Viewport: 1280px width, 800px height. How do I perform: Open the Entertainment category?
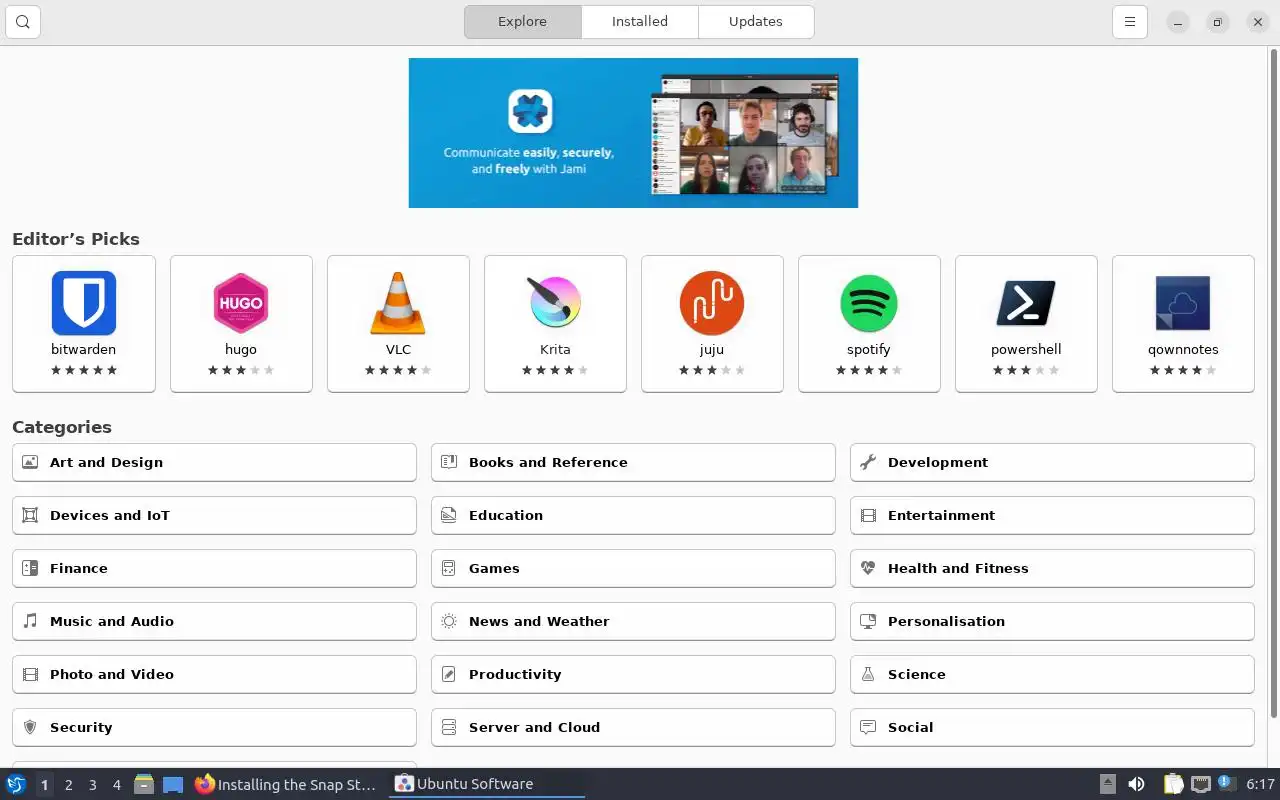pyautogui.click(x=1052, y=515)
